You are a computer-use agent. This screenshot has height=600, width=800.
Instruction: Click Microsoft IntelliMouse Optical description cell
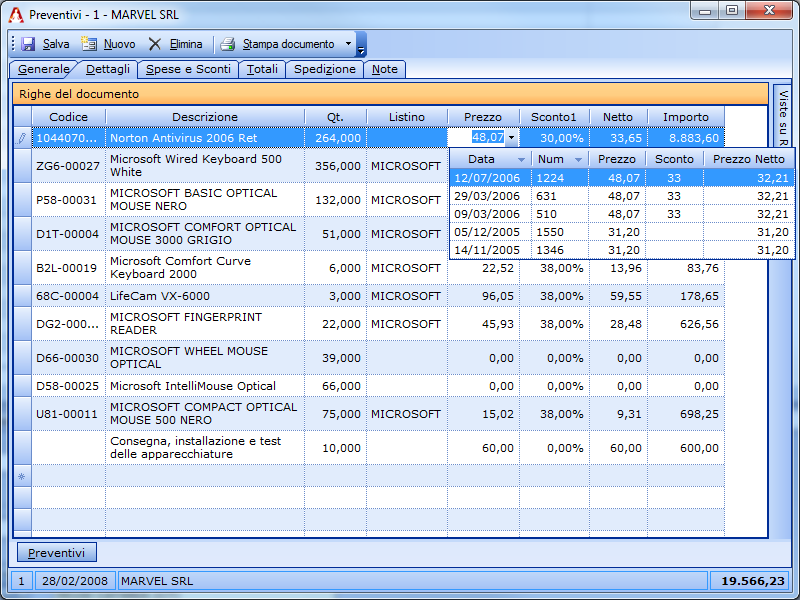[205, 386]
